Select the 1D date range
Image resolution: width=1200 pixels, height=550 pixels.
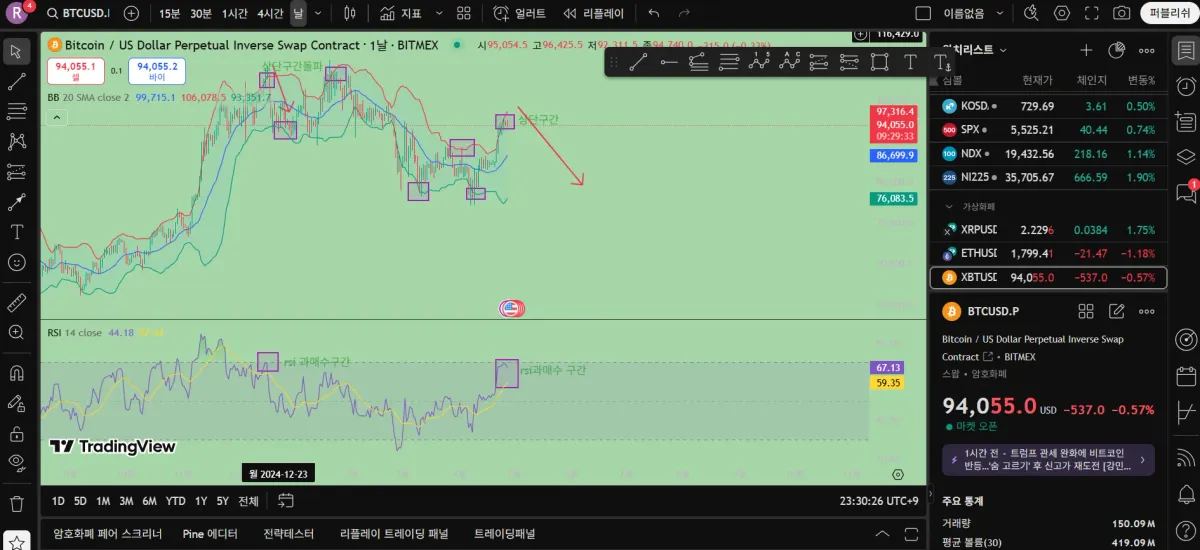[58, 501]
